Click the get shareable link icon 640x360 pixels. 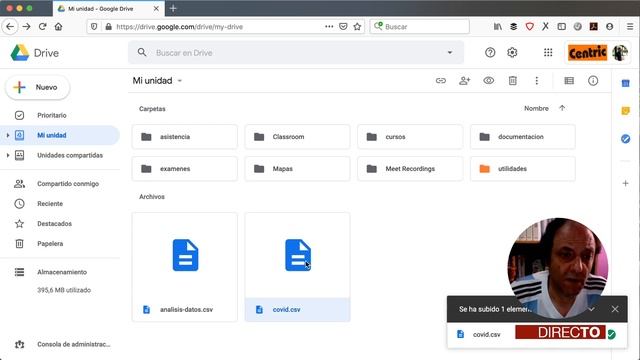pos(441,81)
